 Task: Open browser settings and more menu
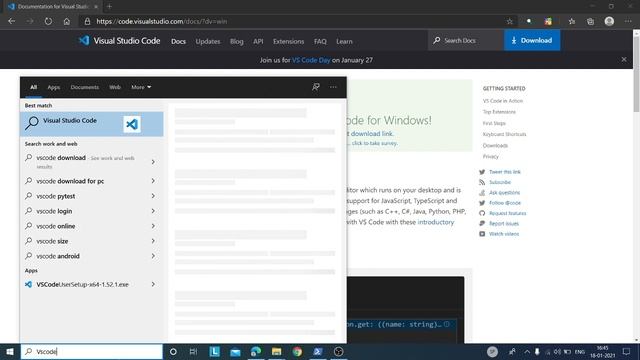coord(628,21)
